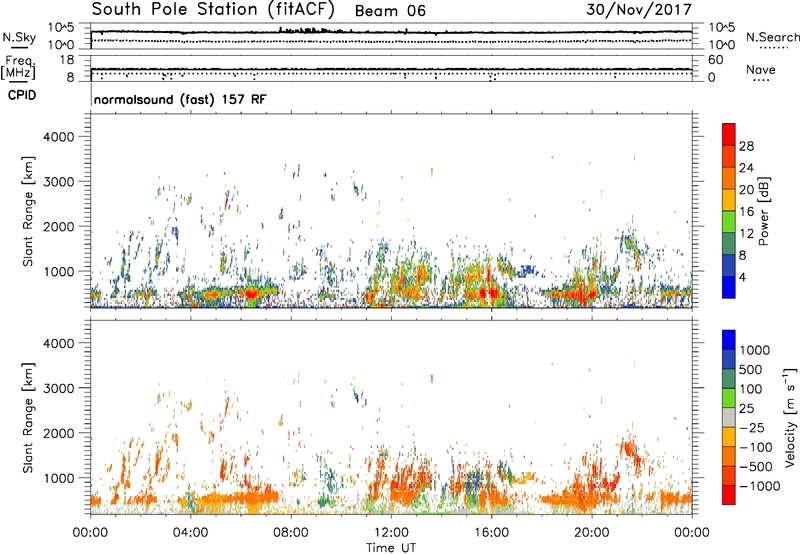Image resolution: width=800 pixels, height=554 pixels.
Task: Click the light green 12–16 dB Power bar segment
Action: pyautogui.click(x=729, y=221)
